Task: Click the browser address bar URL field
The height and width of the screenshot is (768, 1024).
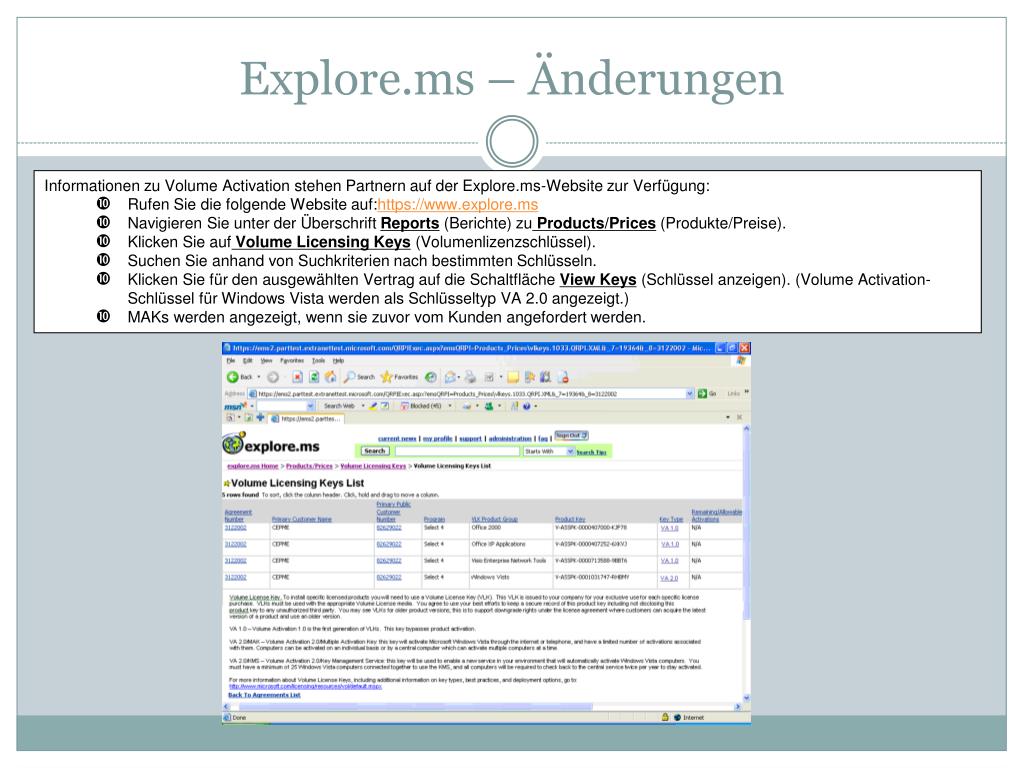Action: pos(471,394)
